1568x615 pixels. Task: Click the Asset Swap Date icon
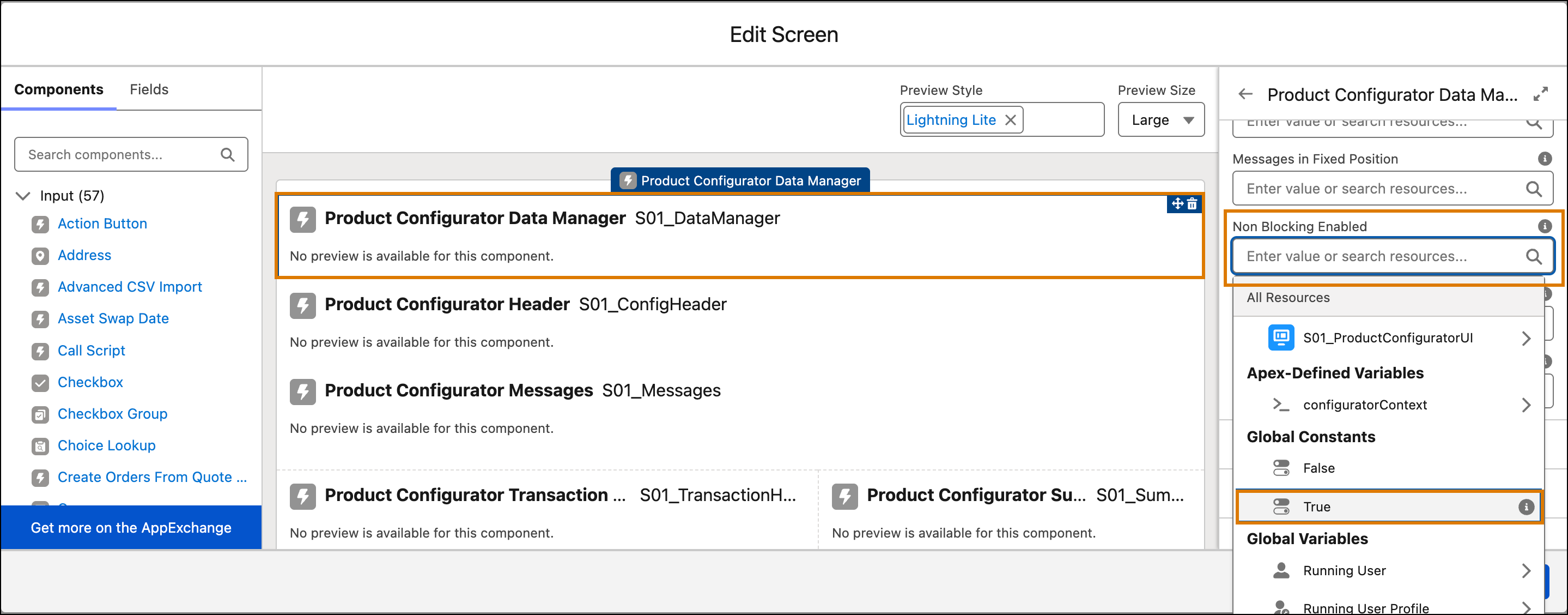click(40, 319)
